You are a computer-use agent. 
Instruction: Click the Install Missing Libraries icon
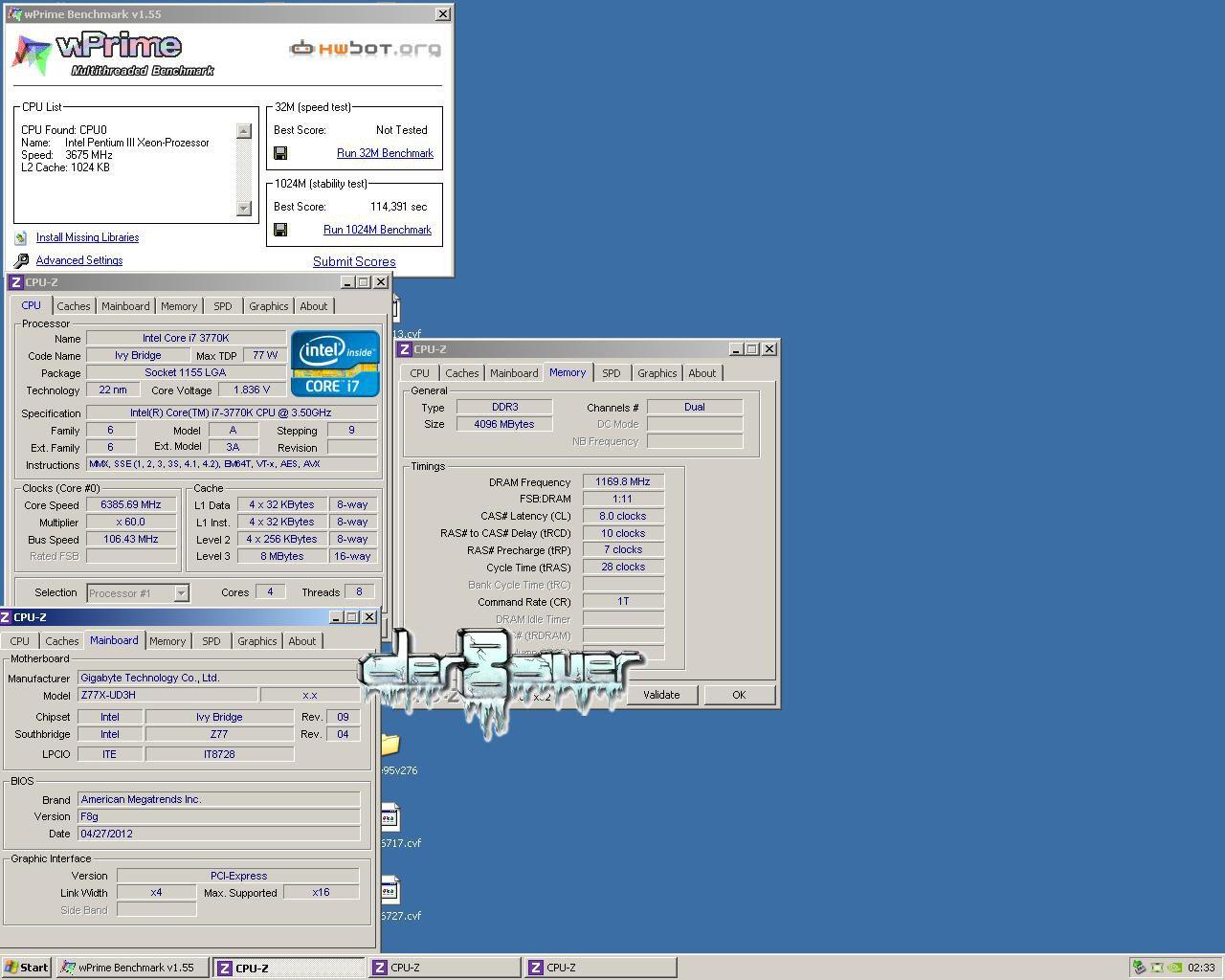click(x=21, y=237)
